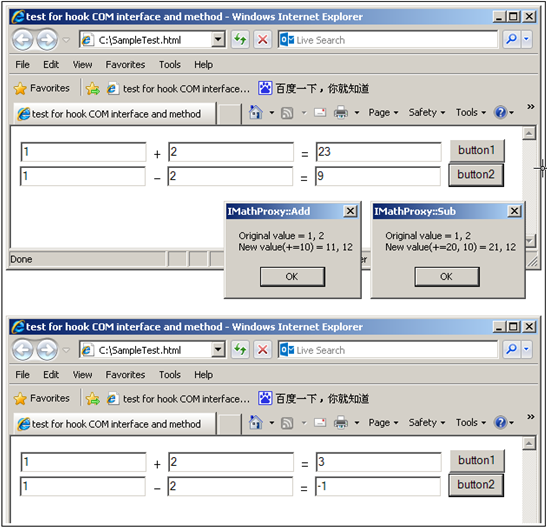Viewport: 547px width, 528px height.
Task: Open Edit menu in top IE window
Action: pyautogui.click(x=51, y=65)
